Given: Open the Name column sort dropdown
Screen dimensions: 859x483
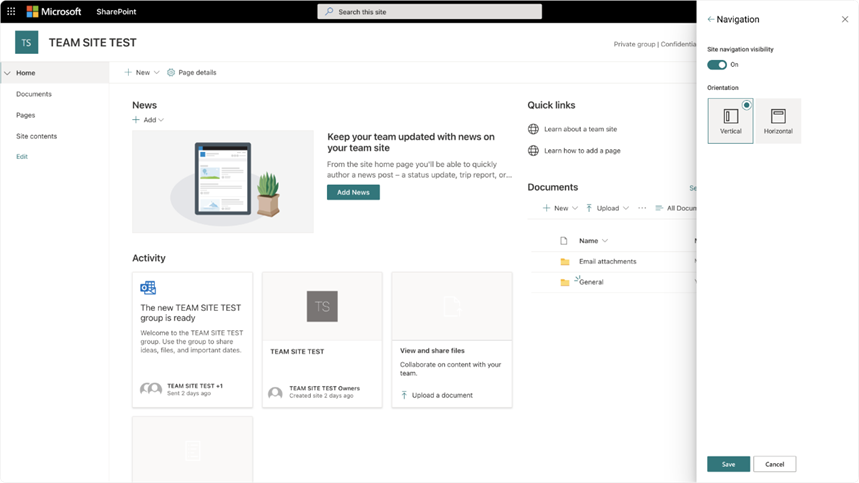Looking at the screenshot, I should point(593,241).
